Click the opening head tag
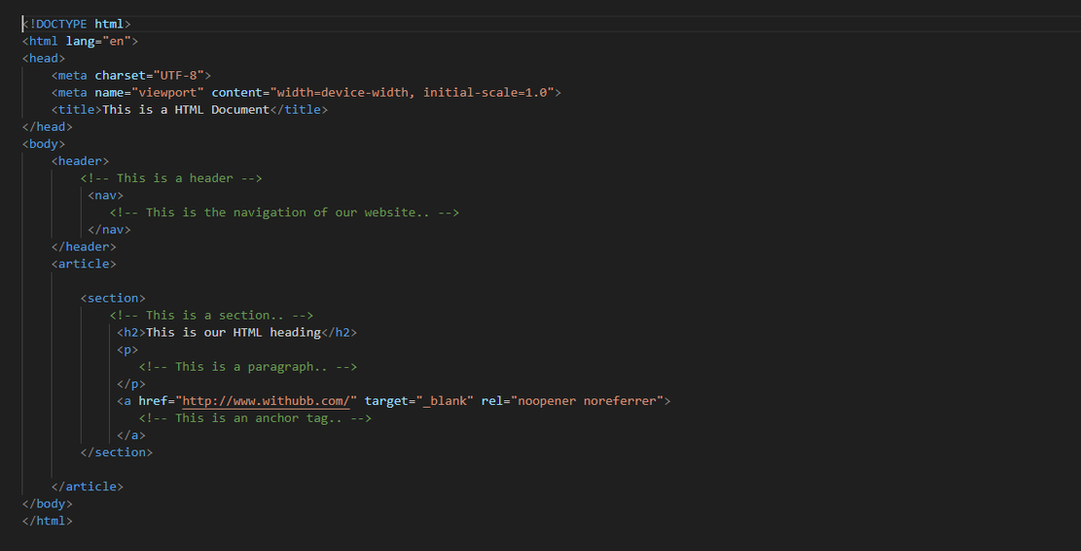Image resolution: width=1081 pixels, height=551 pixels. [43, 59]
